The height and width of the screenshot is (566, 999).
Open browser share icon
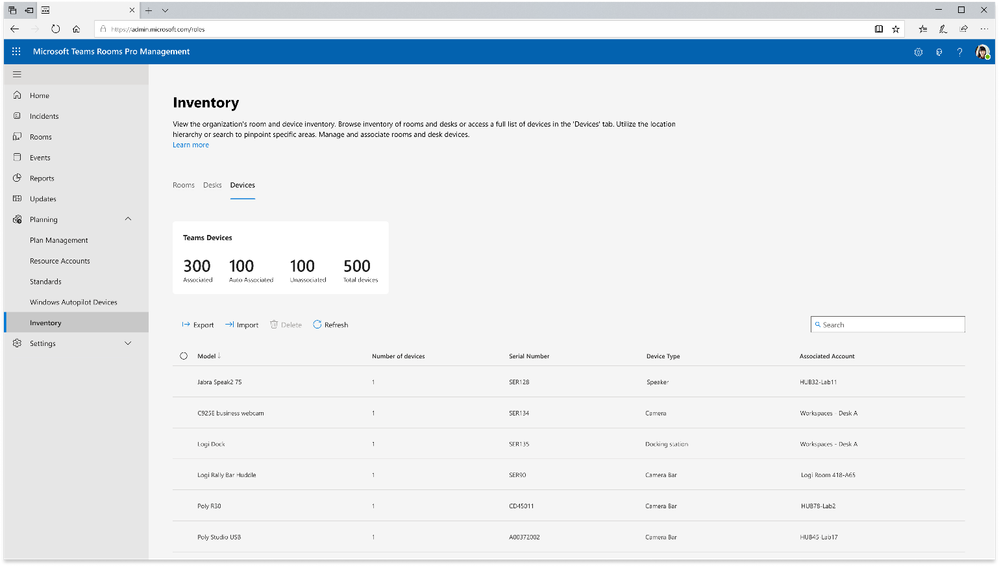click(x=964, y=29)
